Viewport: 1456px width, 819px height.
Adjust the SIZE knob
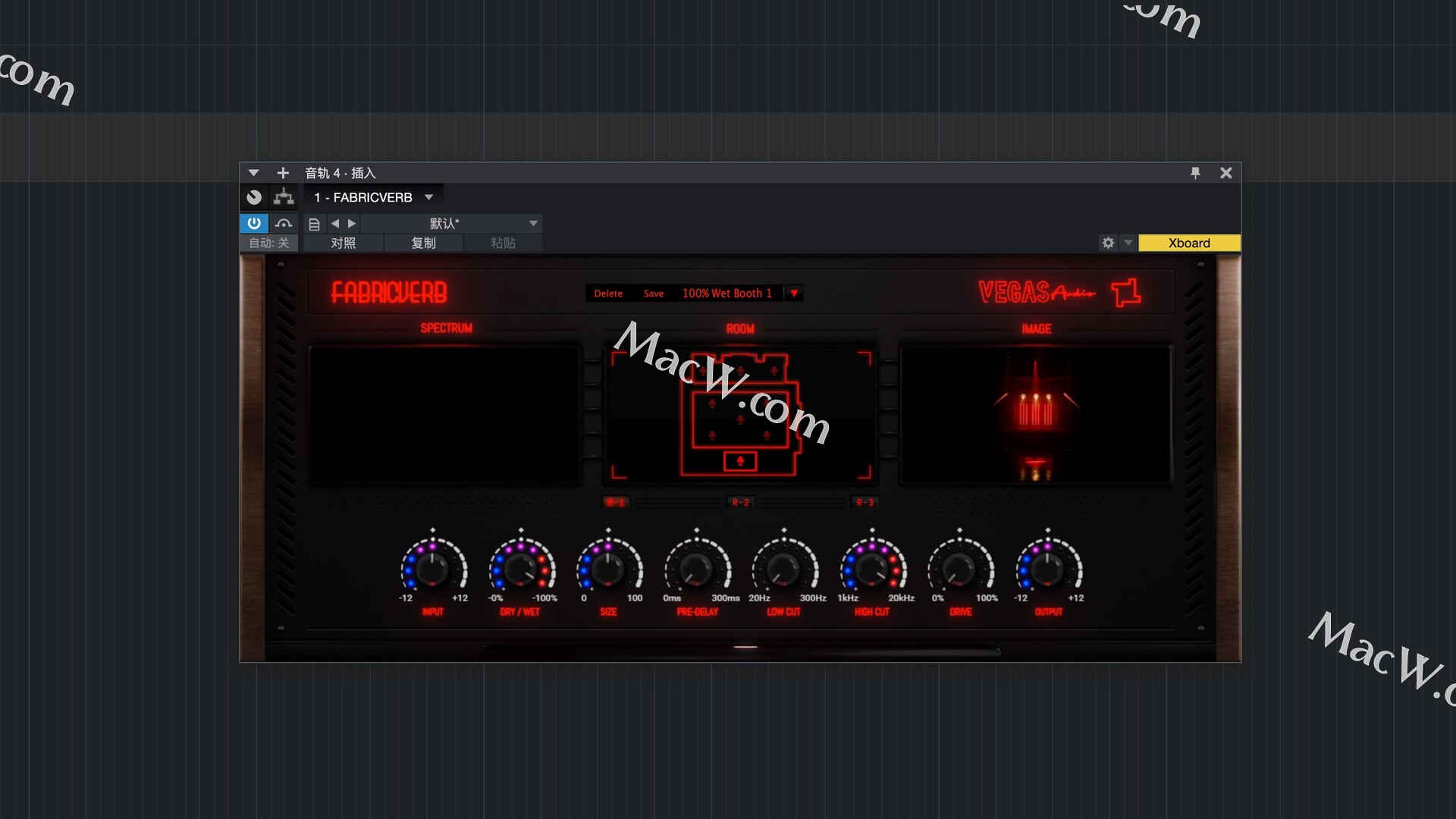click(608, 569)
